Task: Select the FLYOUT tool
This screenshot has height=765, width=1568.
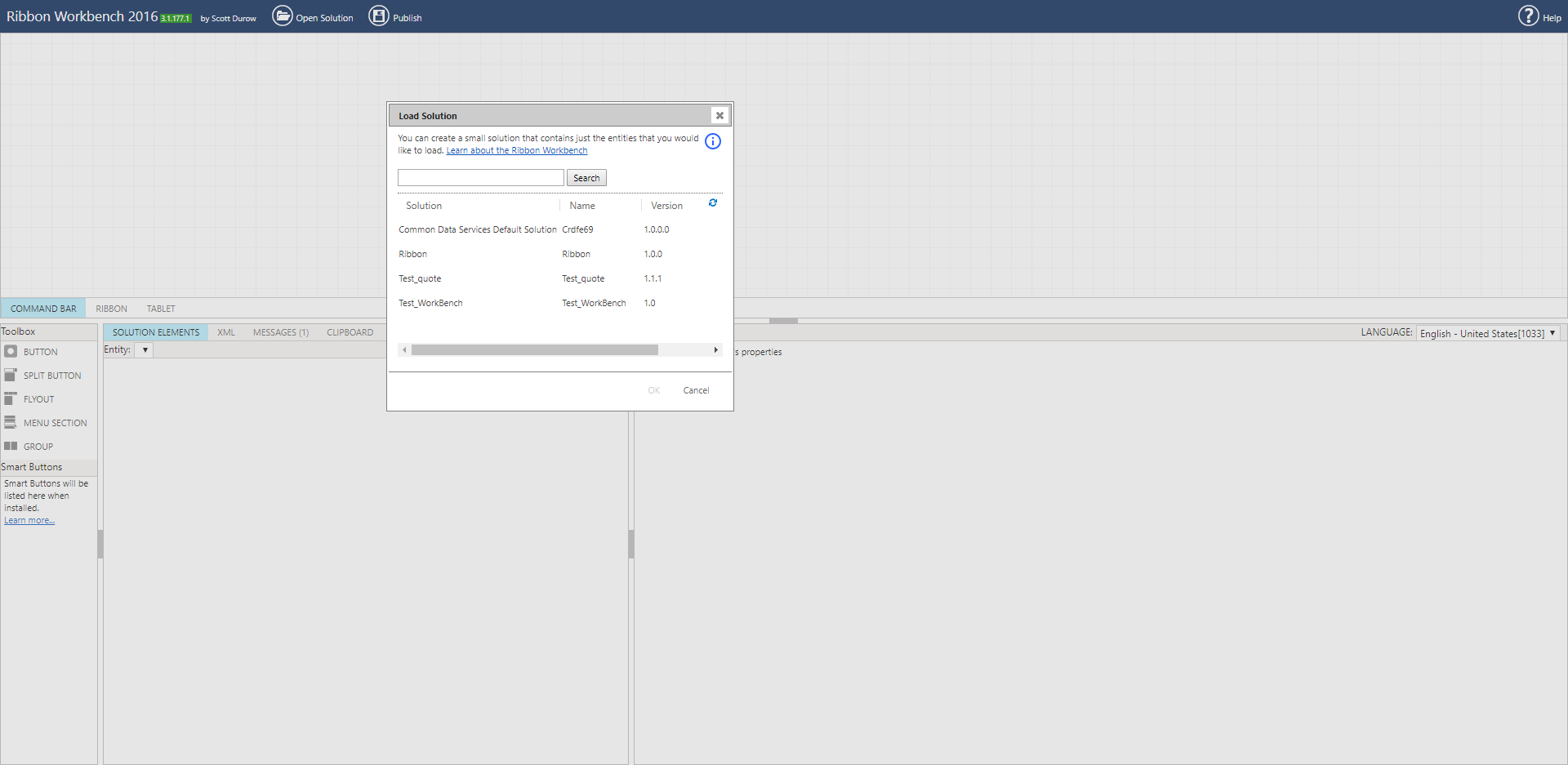Action: point(38,398)
